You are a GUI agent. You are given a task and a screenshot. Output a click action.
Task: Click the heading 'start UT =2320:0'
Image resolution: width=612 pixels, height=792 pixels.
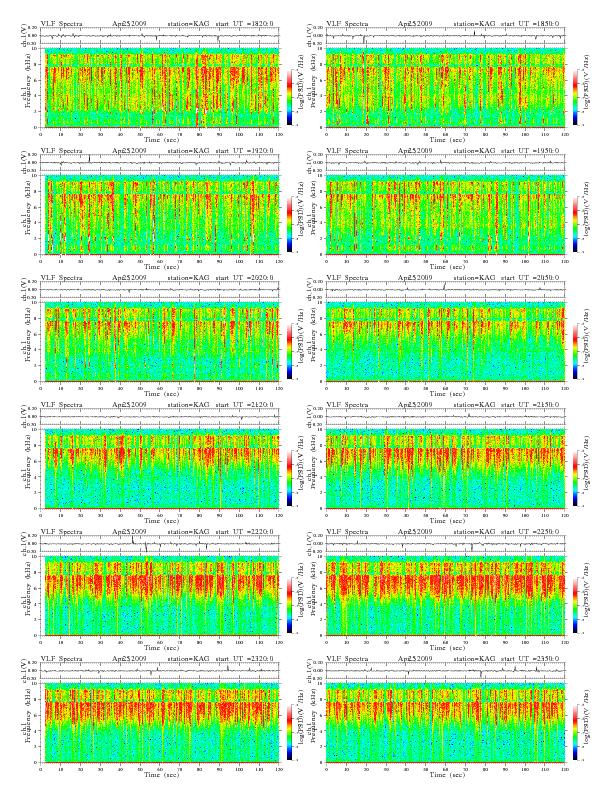pyautogui.click(x=244, y=659)
